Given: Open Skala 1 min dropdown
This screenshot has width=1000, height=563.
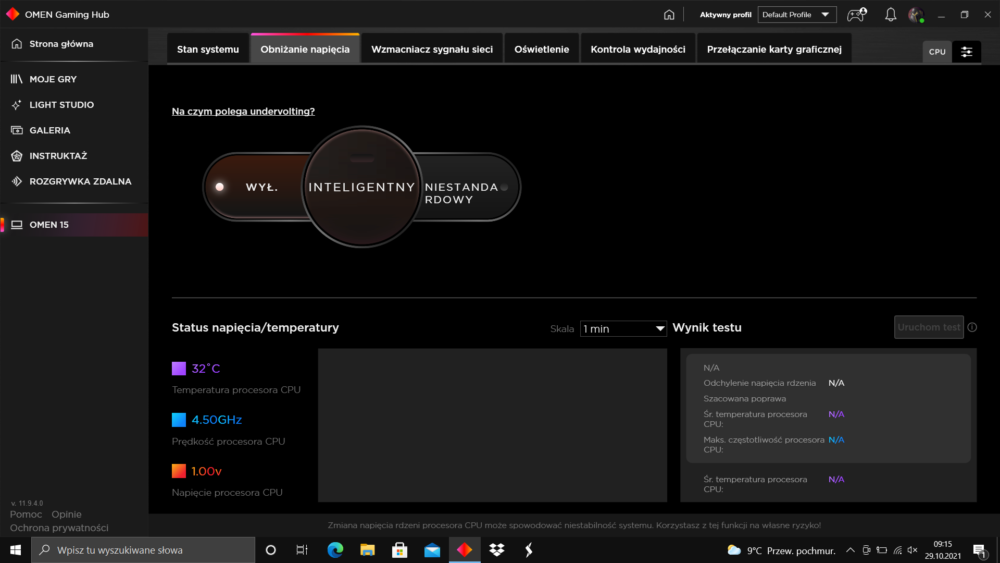Looking at the screenshot, I should click(x=623, y=328).
